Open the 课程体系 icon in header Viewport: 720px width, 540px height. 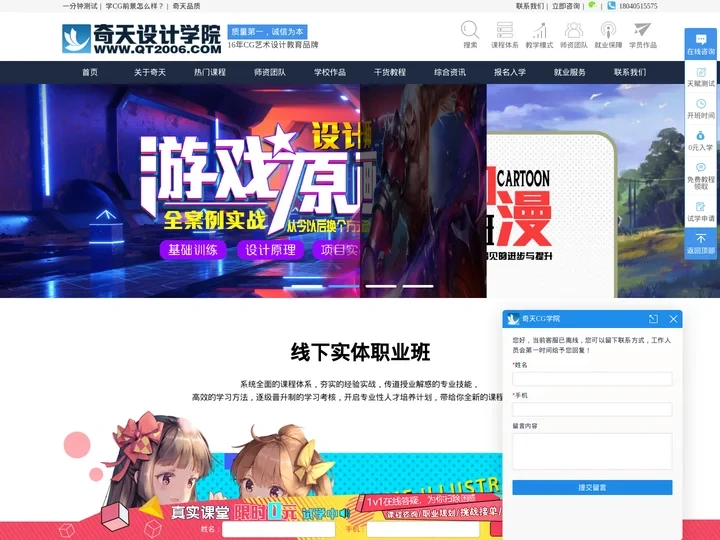tap(505, 30)
